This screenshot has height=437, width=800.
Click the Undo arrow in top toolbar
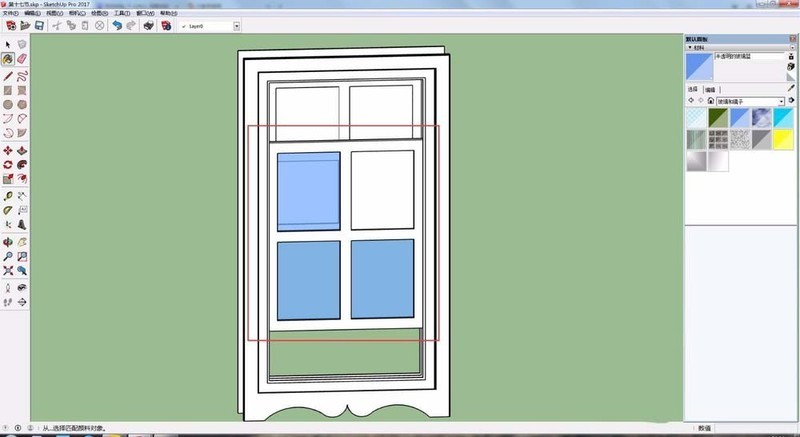[x=117, y=25]
